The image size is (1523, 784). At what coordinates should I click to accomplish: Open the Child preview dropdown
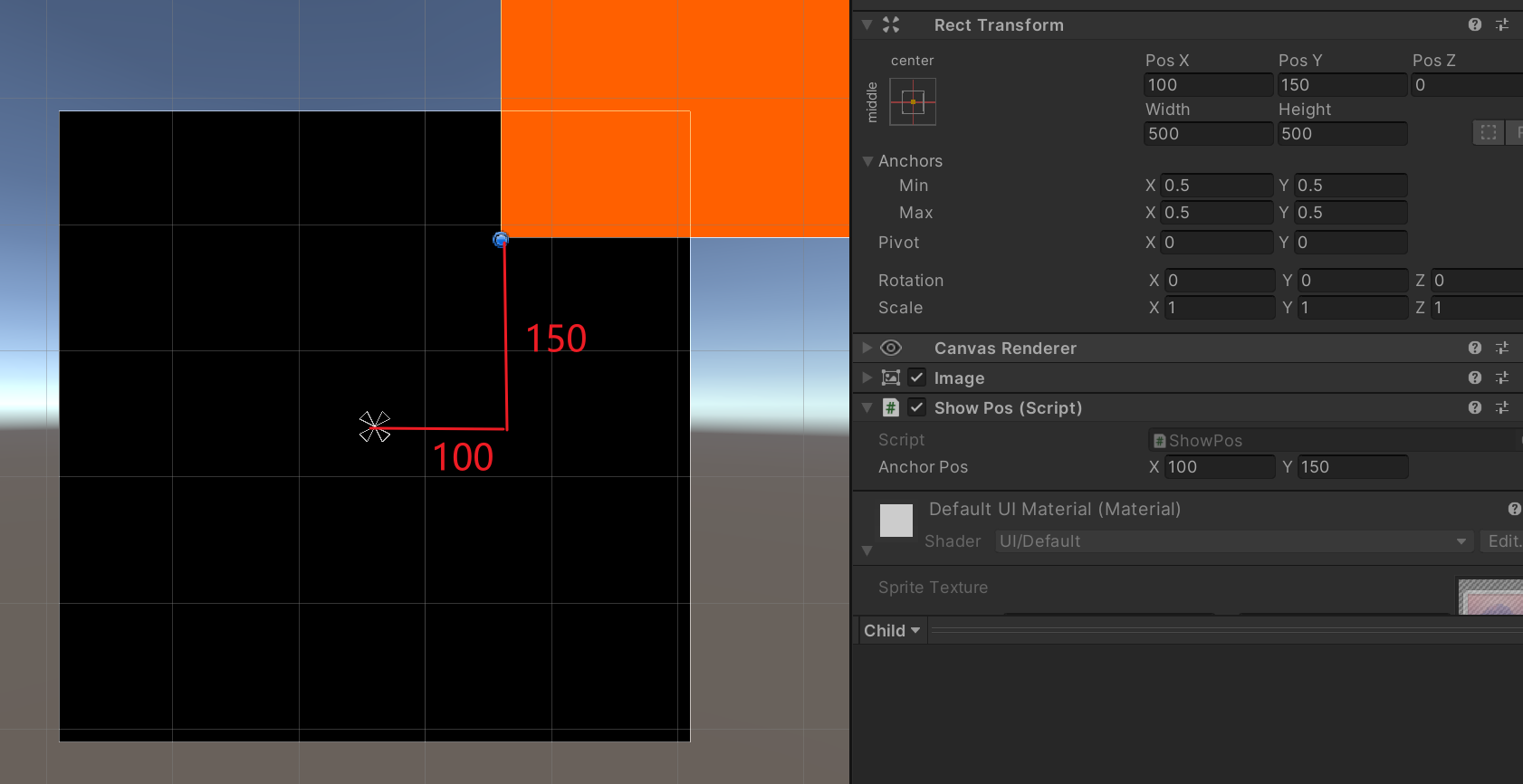[x=892, y=630]
